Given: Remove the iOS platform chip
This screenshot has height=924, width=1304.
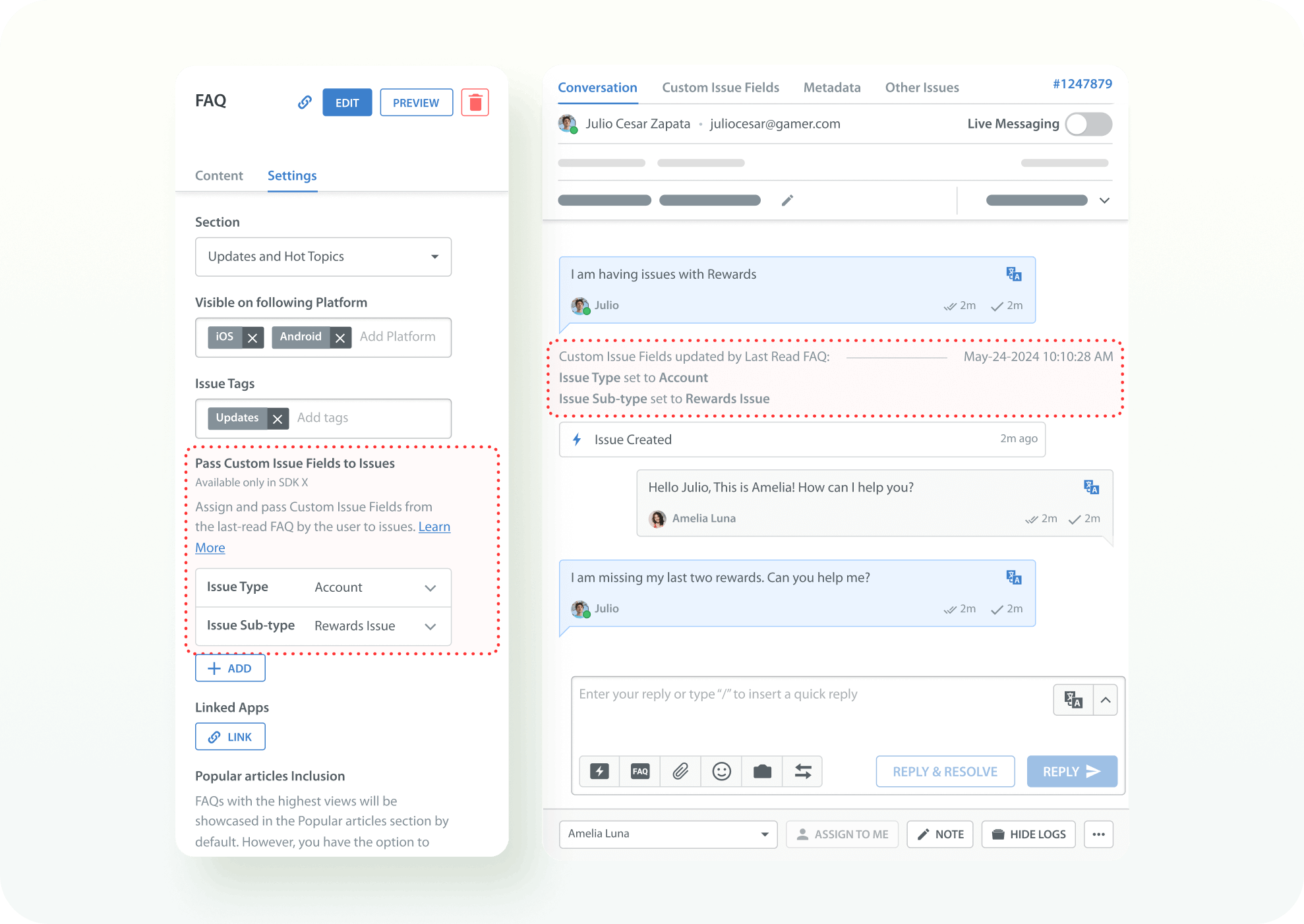Looking at the screenshot, I should [x=252, y=337].
